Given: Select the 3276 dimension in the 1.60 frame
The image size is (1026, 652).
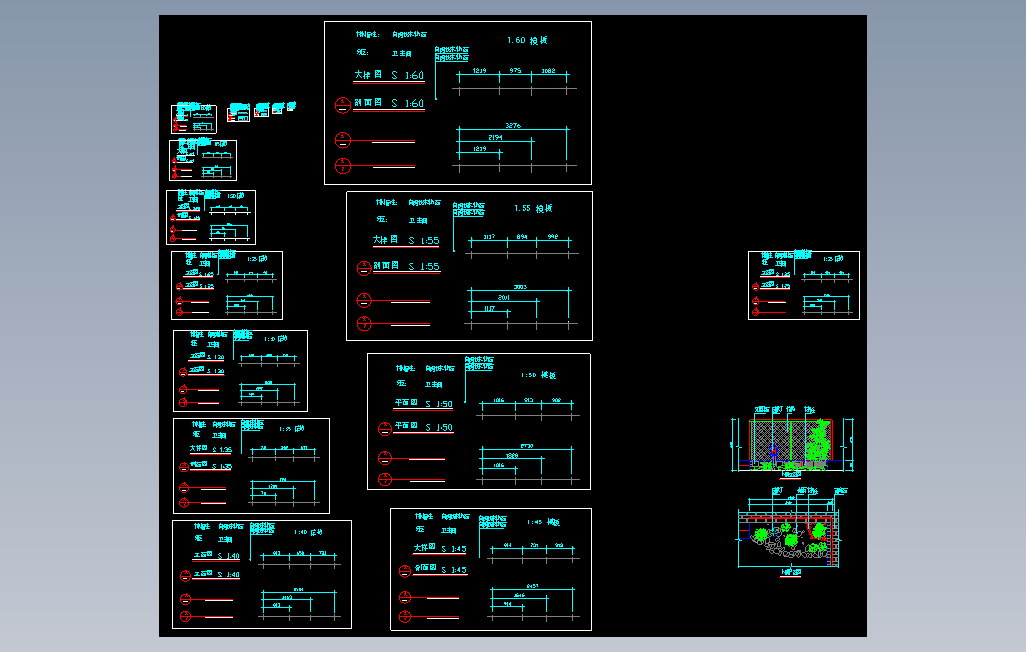Looking at the screenshot, I should click(513, 125).
